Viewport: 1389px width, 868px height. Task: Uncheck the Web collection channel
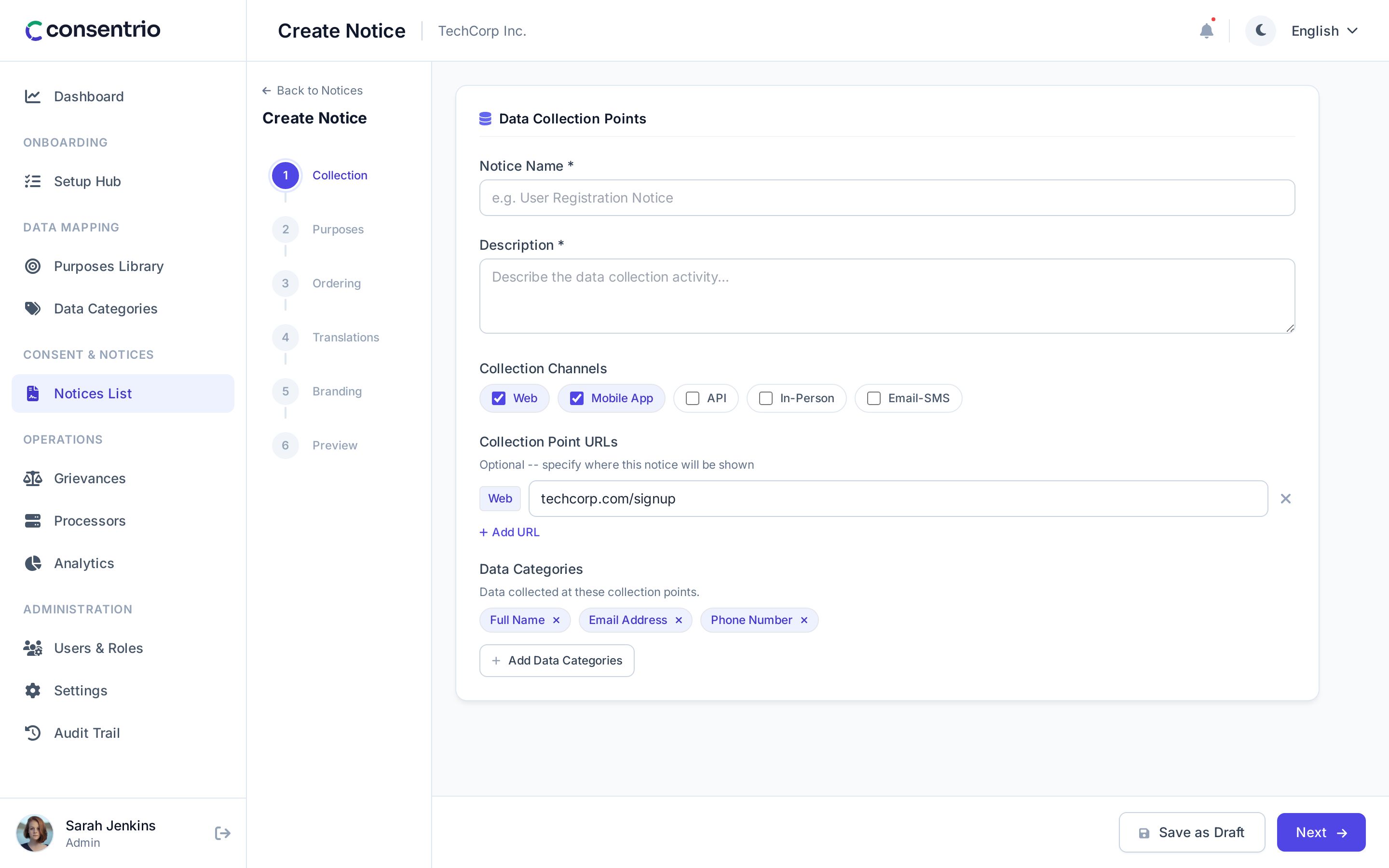499,398
